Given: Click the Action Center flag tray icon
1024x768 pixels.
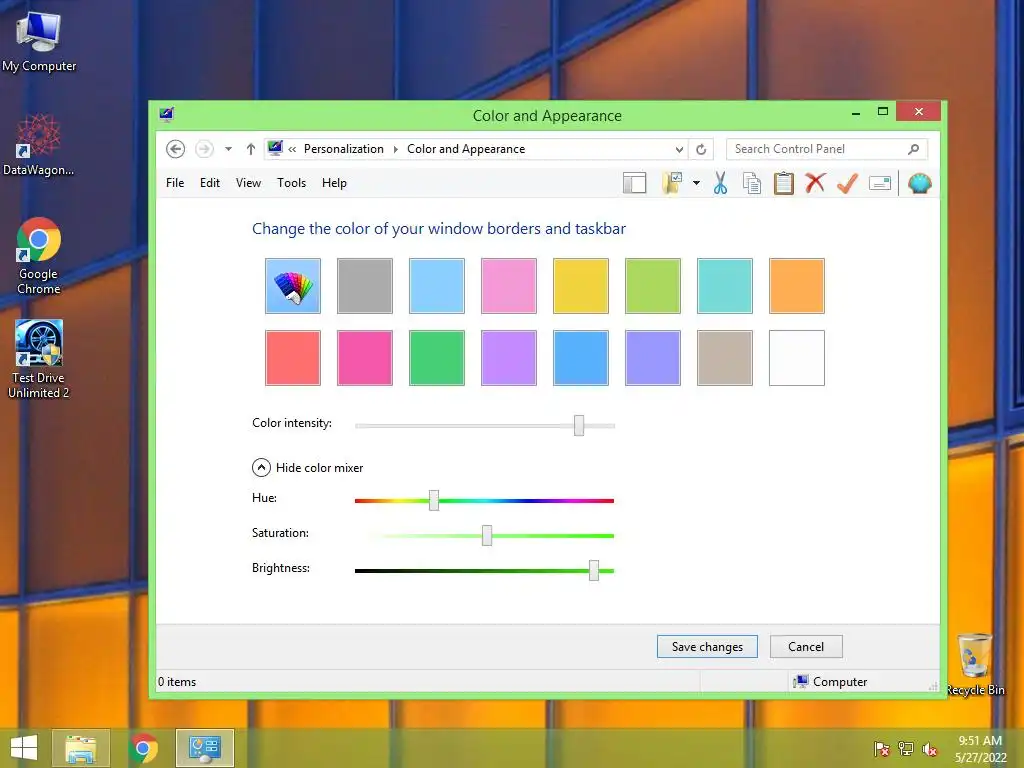Looking at the screenshot, I should pos(881,749).
